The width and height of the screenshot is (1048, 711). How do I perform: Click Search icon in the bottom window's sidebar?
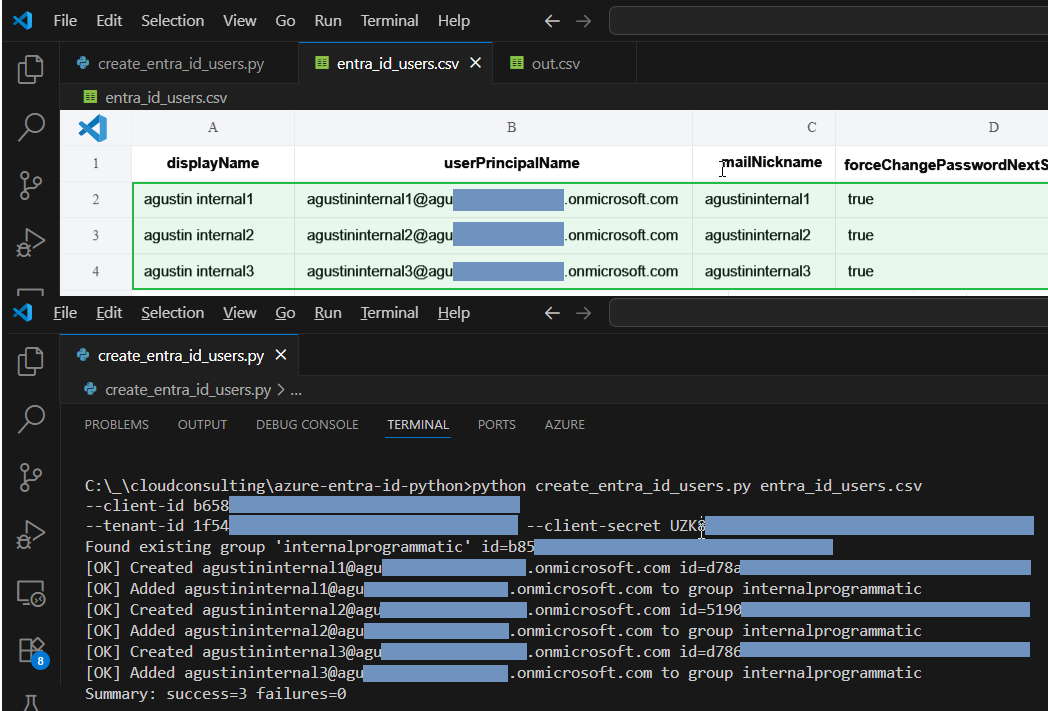[31, 418]
